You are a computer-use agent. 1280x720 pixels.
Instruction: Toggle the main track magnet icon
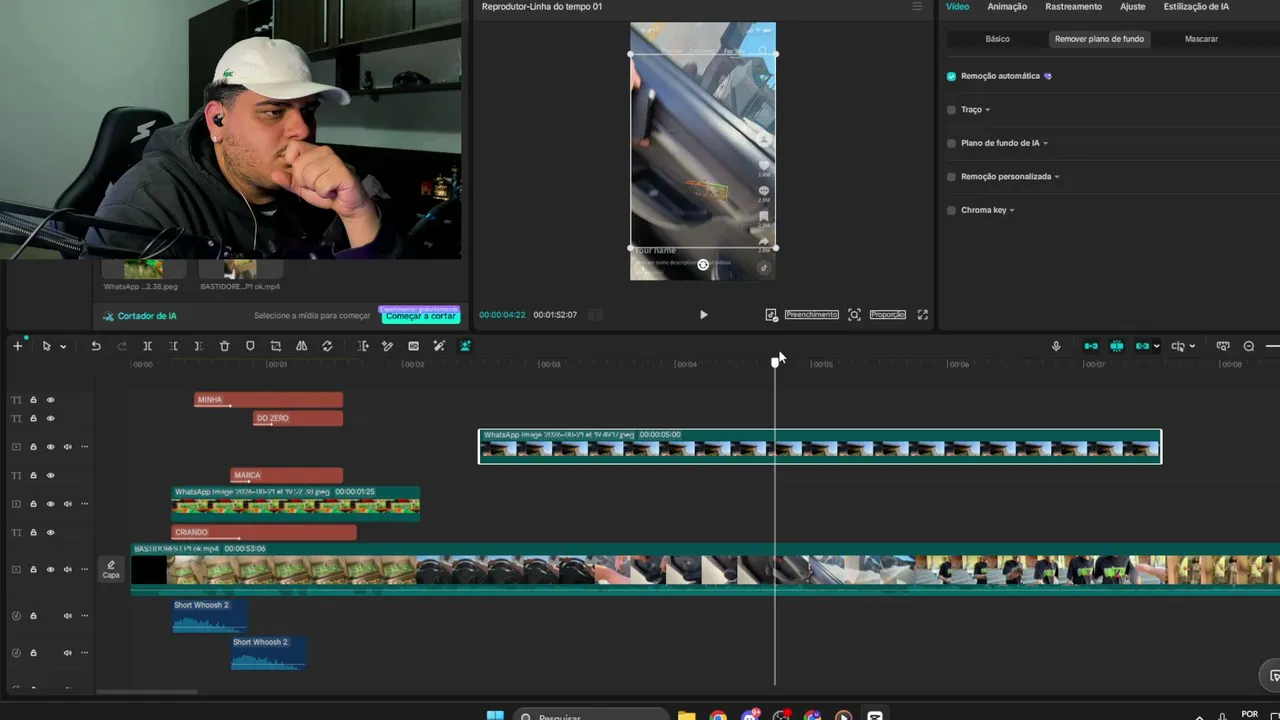click(1091, 346)
